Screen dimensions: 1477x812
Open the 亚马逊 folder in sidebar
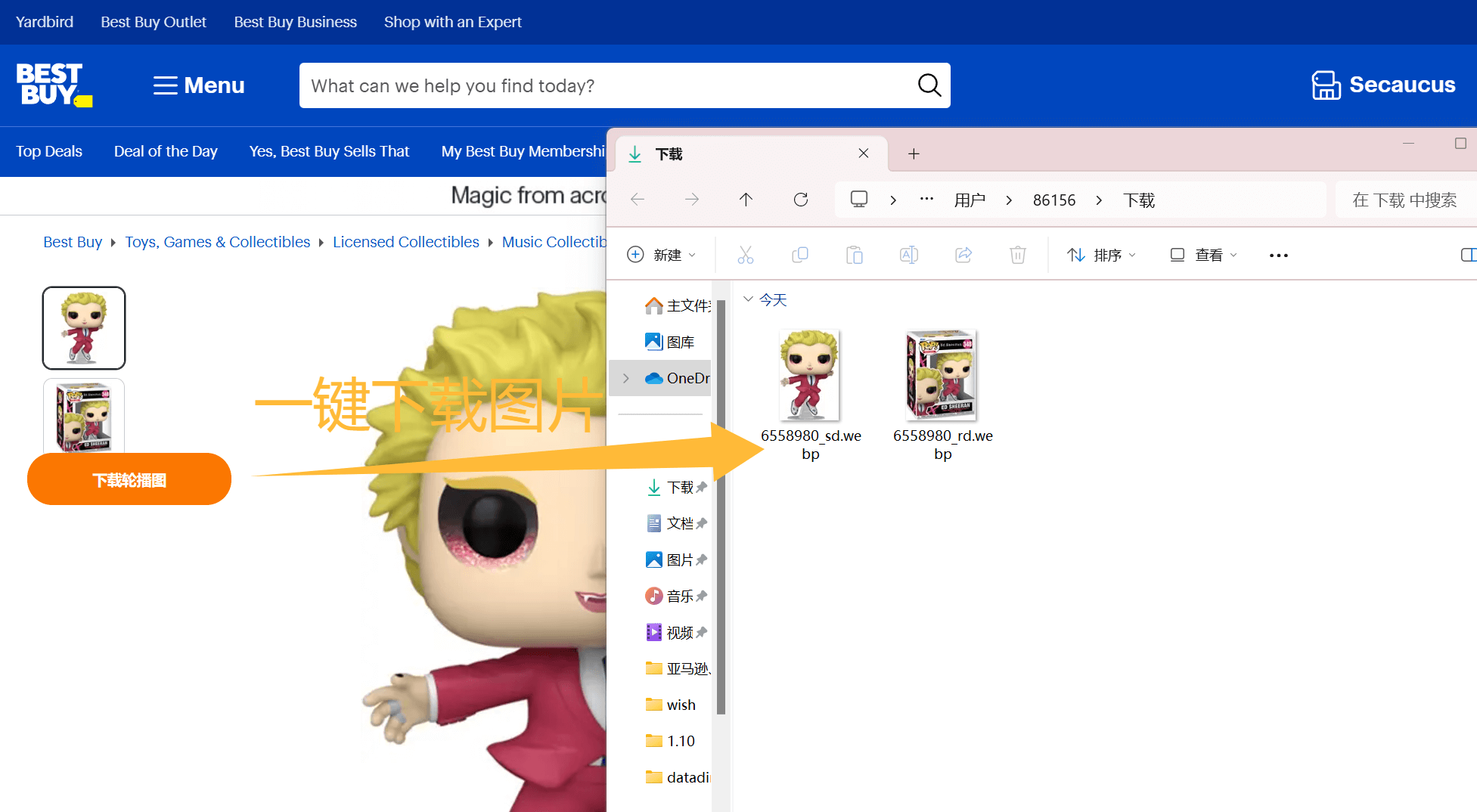(677, 668)
